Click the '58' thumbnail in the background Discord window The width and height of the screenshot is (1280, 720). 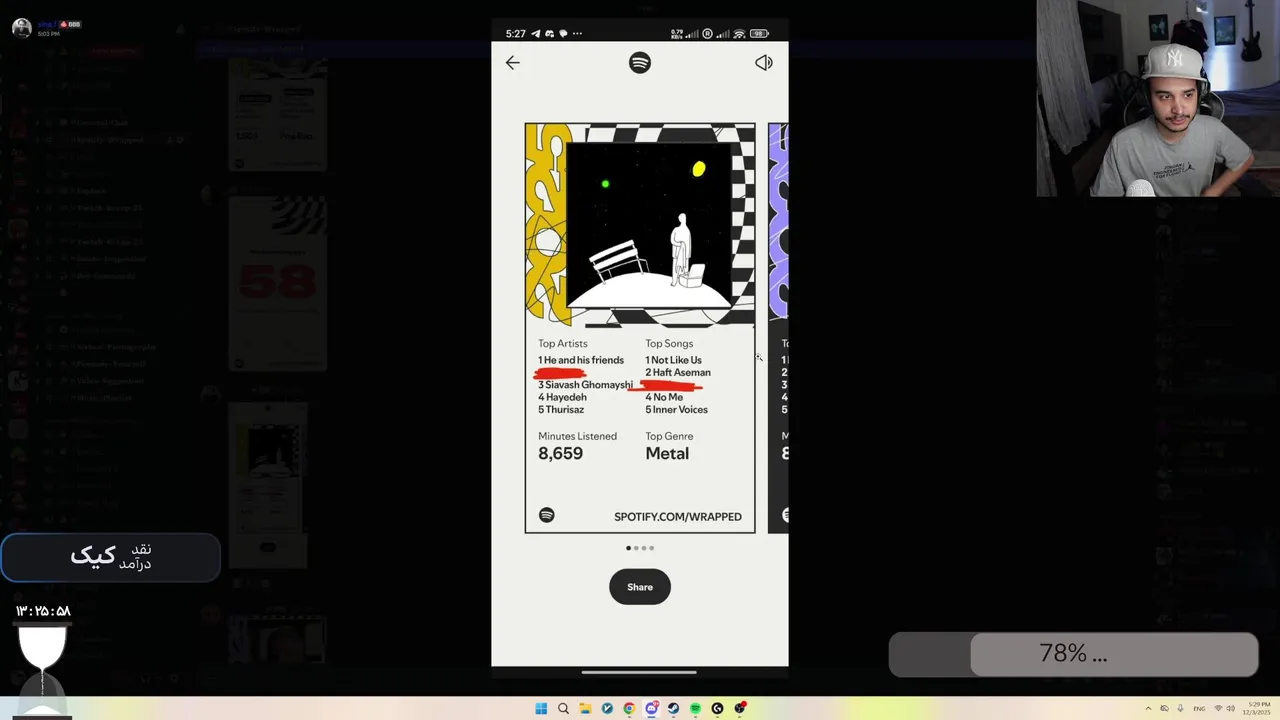(277, 282)
